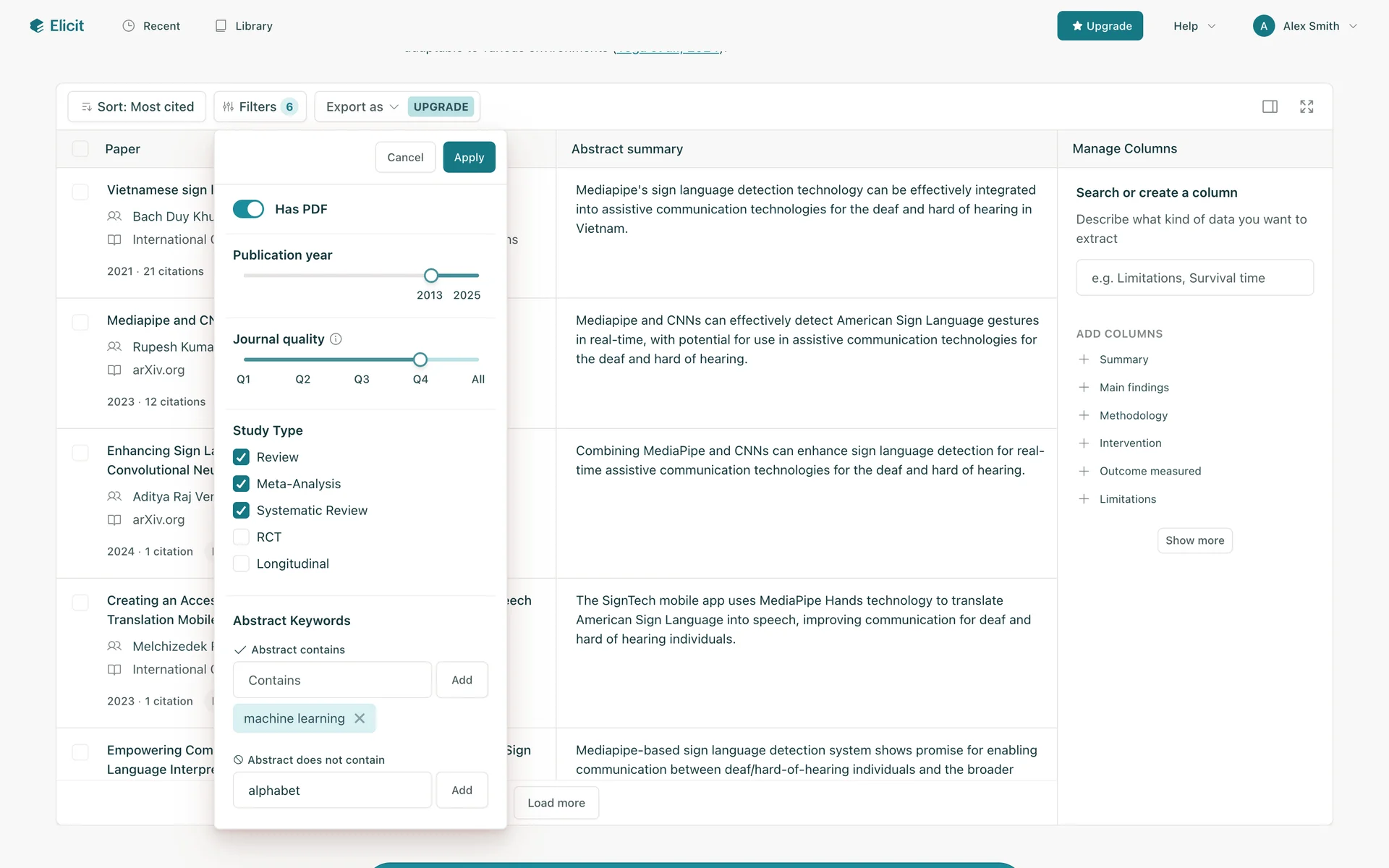This screenshot has height=868, width=1389.
Task: Toggle the Has PDF switch
Action: tap(248, 209)
